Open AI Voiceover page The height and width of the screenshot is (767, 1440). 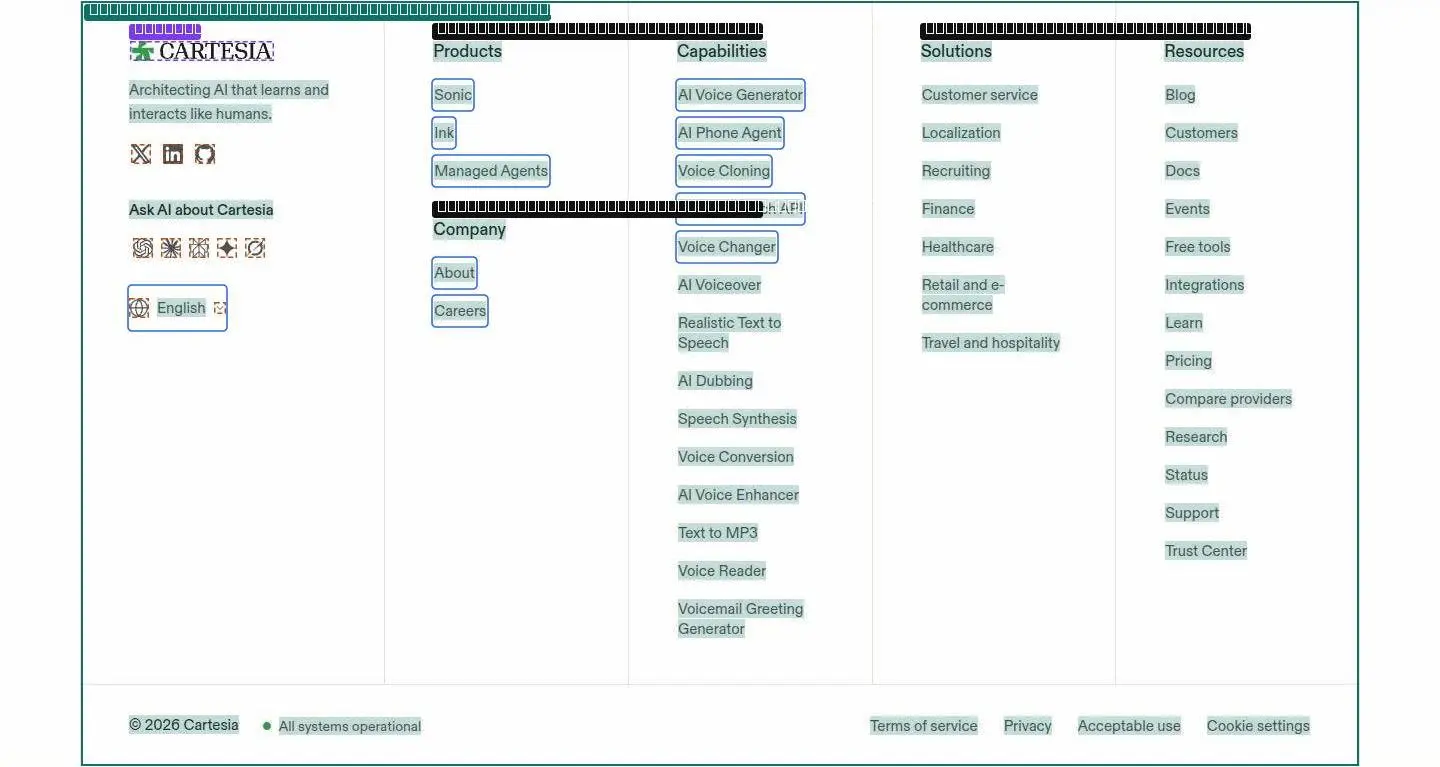click(720, 285)
